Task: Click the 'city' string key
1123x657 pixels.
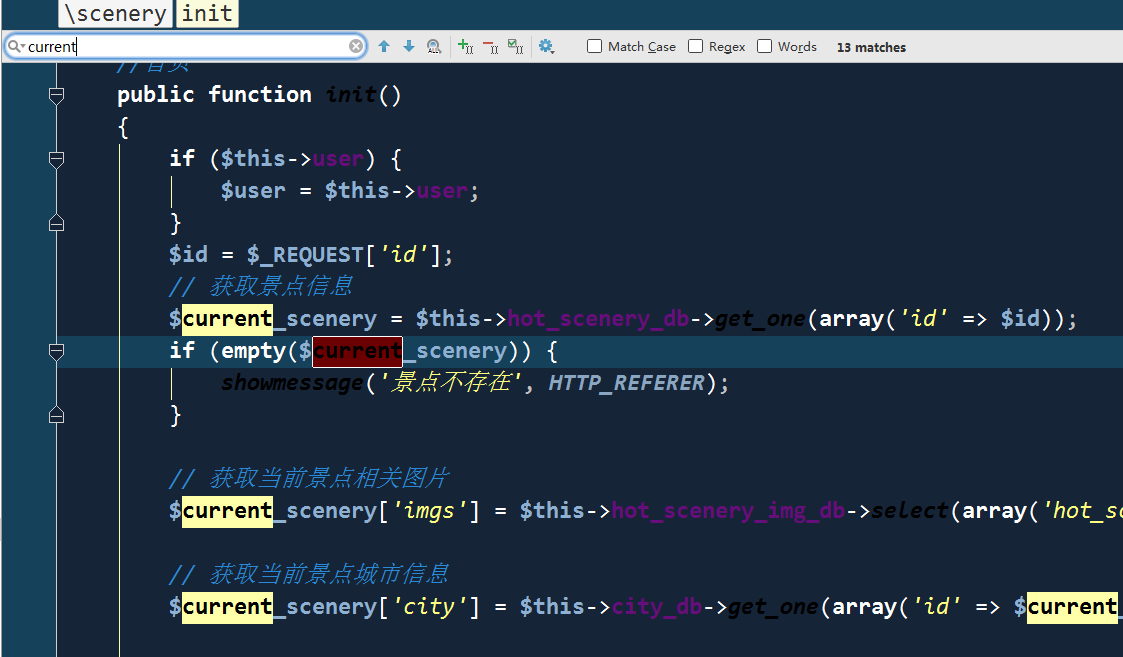Action: click(429, 607)
